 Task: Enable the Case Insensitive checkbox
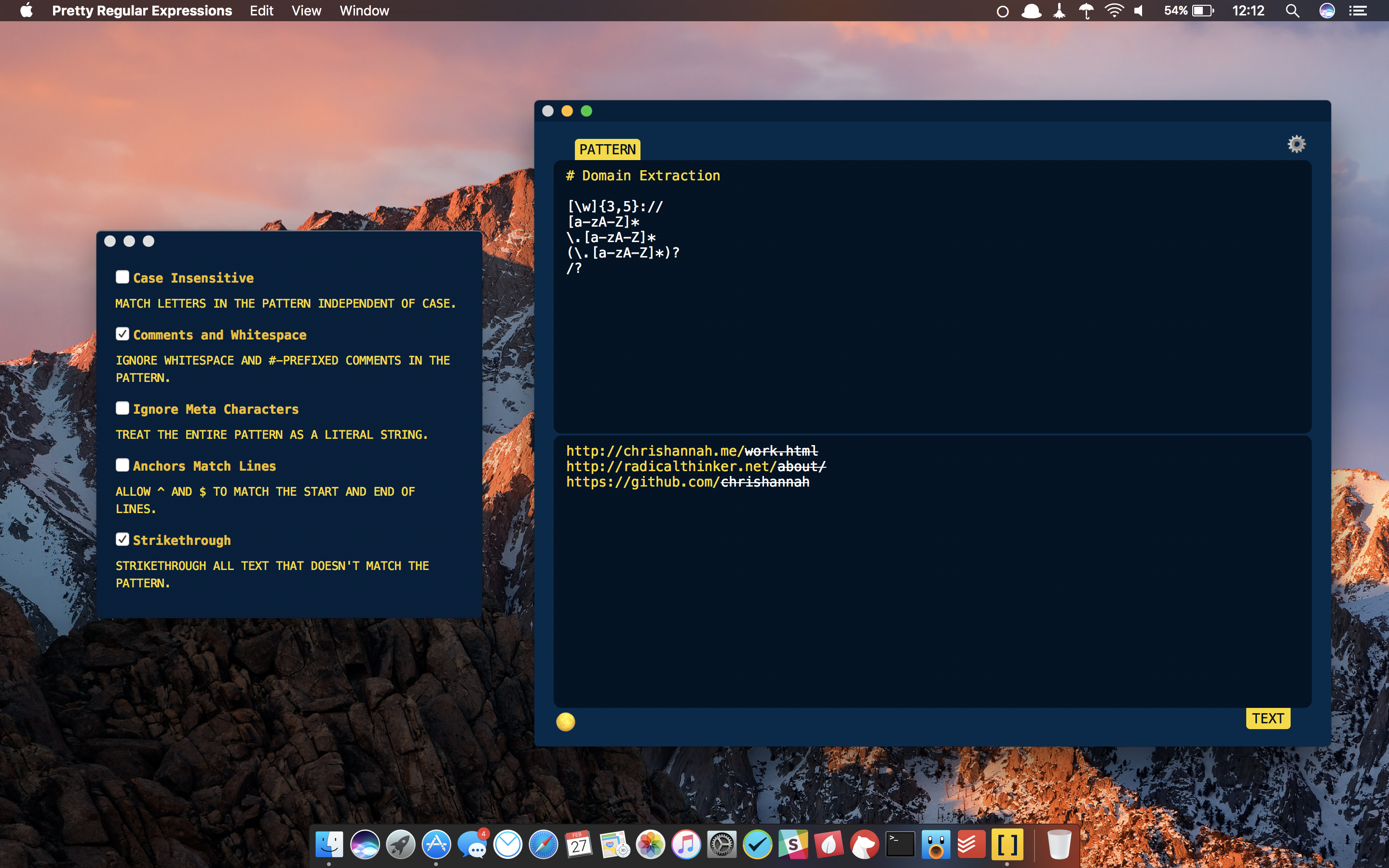point(122,277)
